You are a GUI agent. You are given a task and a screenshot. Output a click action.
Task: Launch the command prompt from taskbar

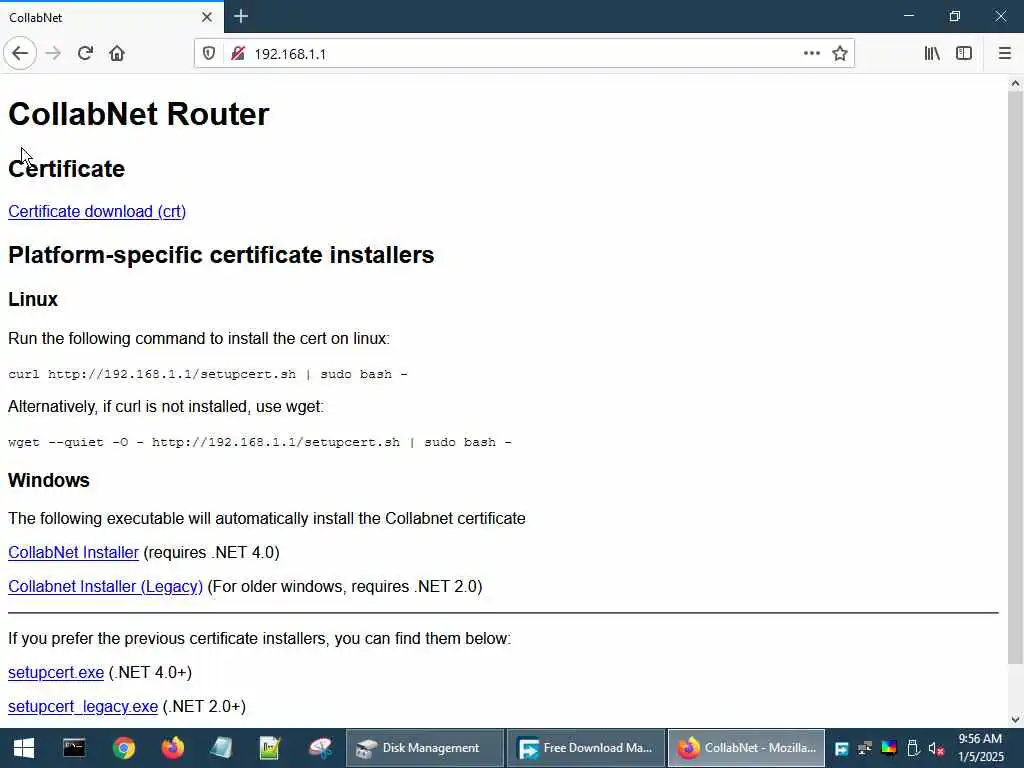coord(74,748)
